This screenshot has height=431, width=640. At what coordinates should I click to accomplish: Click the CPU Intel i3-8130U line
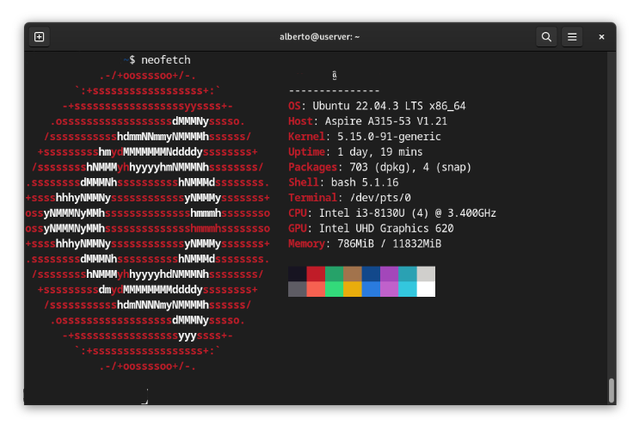[x=392, y=213]
